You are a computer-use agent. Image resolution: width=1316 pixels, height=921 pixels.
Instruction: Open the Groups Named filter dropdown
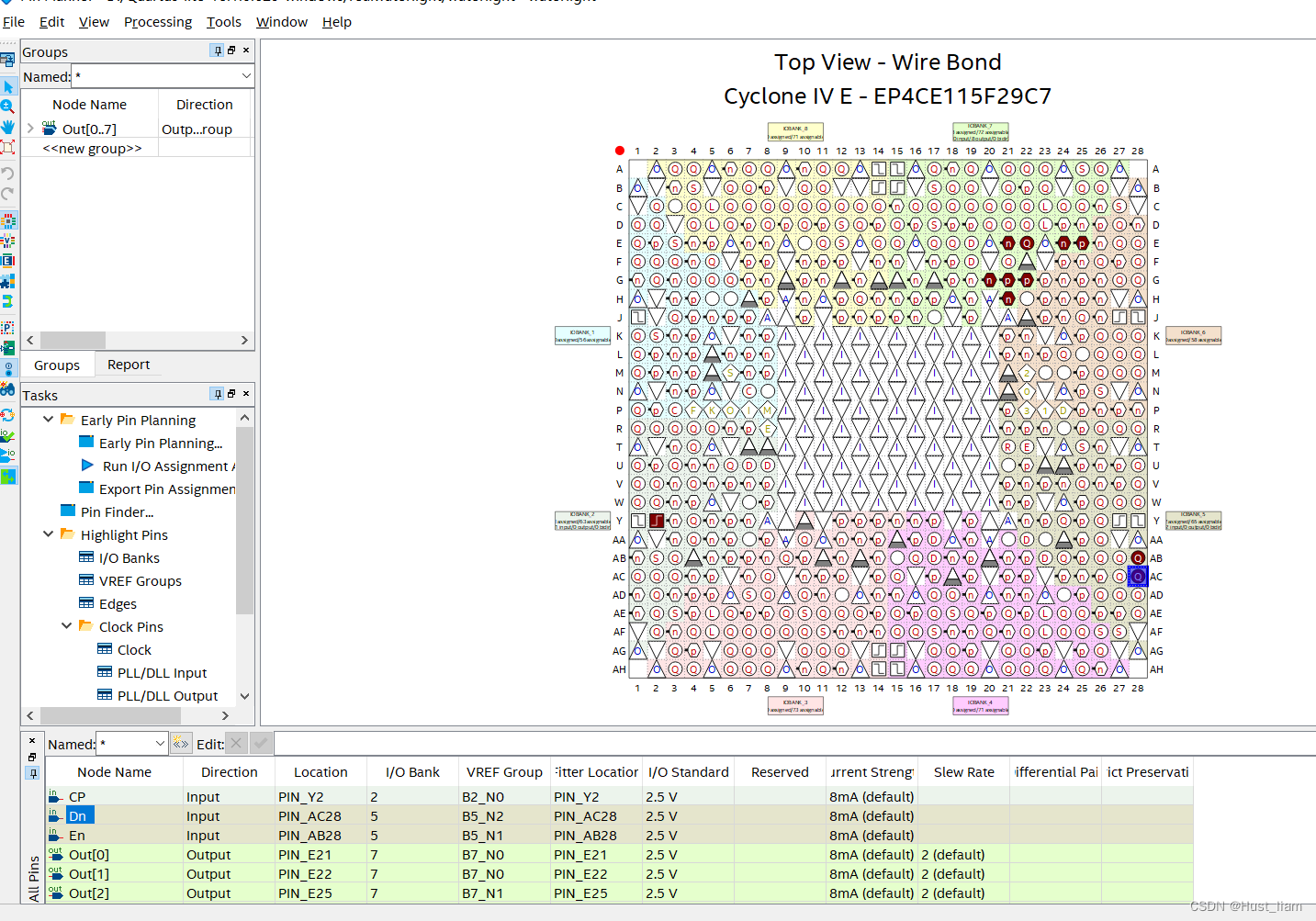click(246, 76)
